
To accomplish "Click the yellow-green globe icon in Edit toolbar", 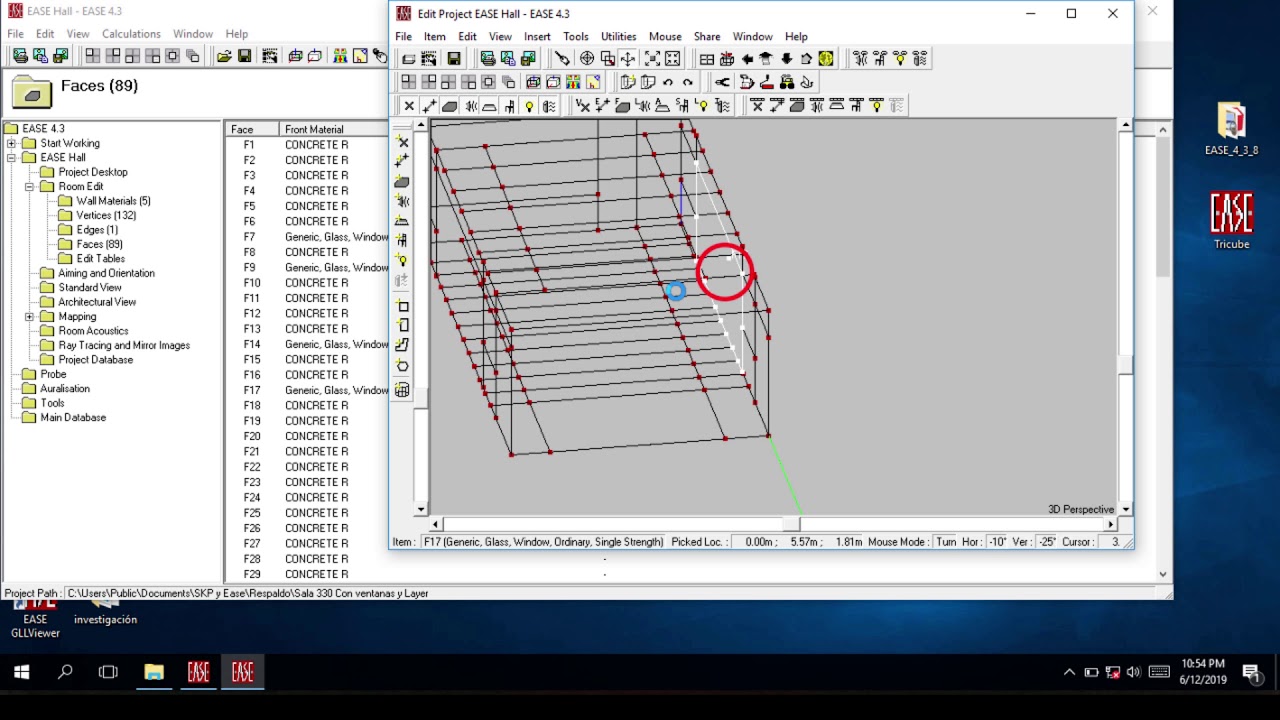I will 826,59.
